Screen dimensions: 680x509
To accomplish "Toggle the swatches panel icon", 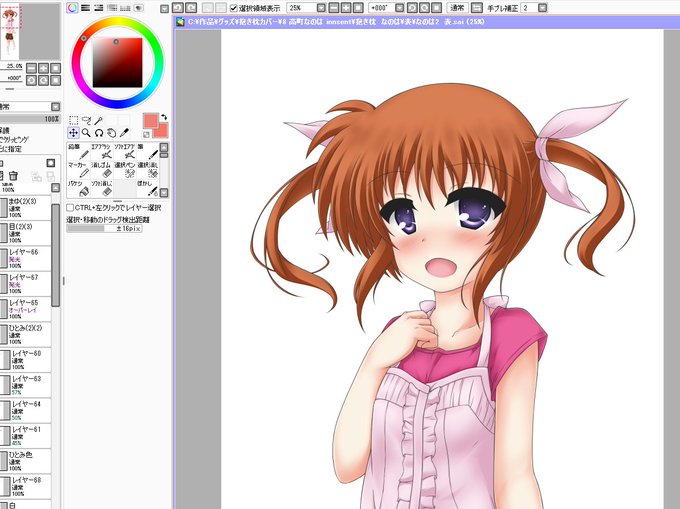I will (x=125, y=8).
